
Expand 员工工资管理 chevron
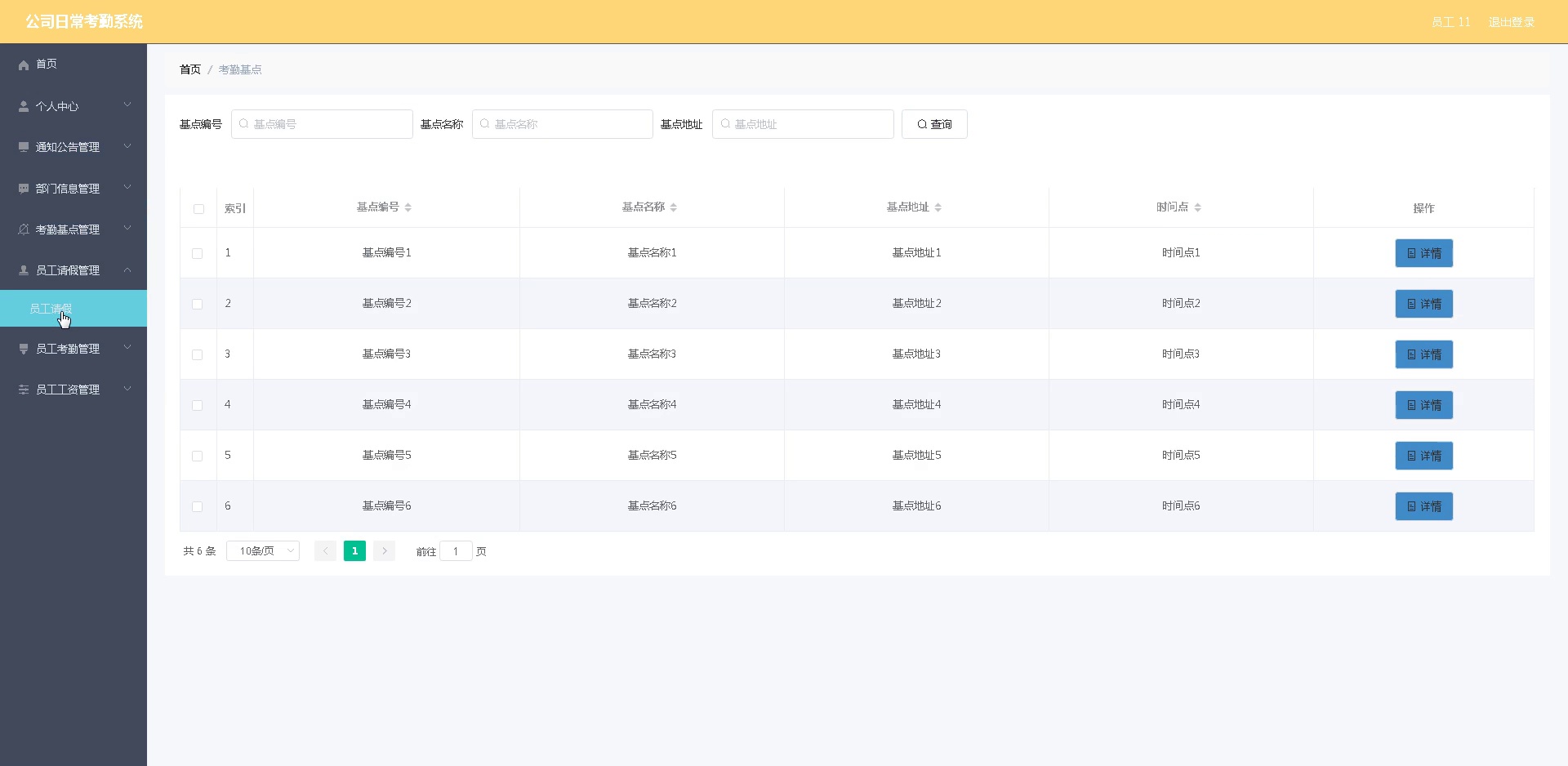tap(127, 389)
